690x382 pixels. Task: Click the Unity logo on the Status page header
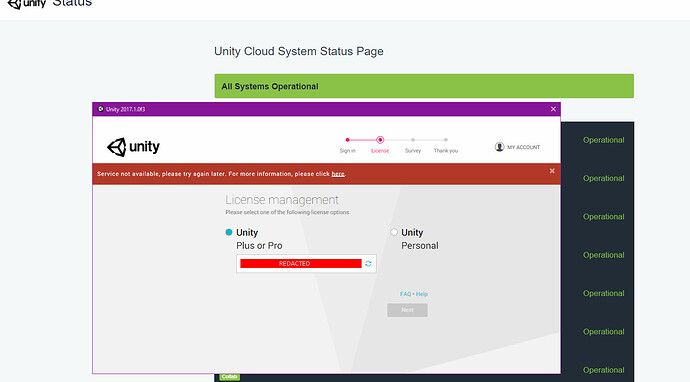click(27, 4)
